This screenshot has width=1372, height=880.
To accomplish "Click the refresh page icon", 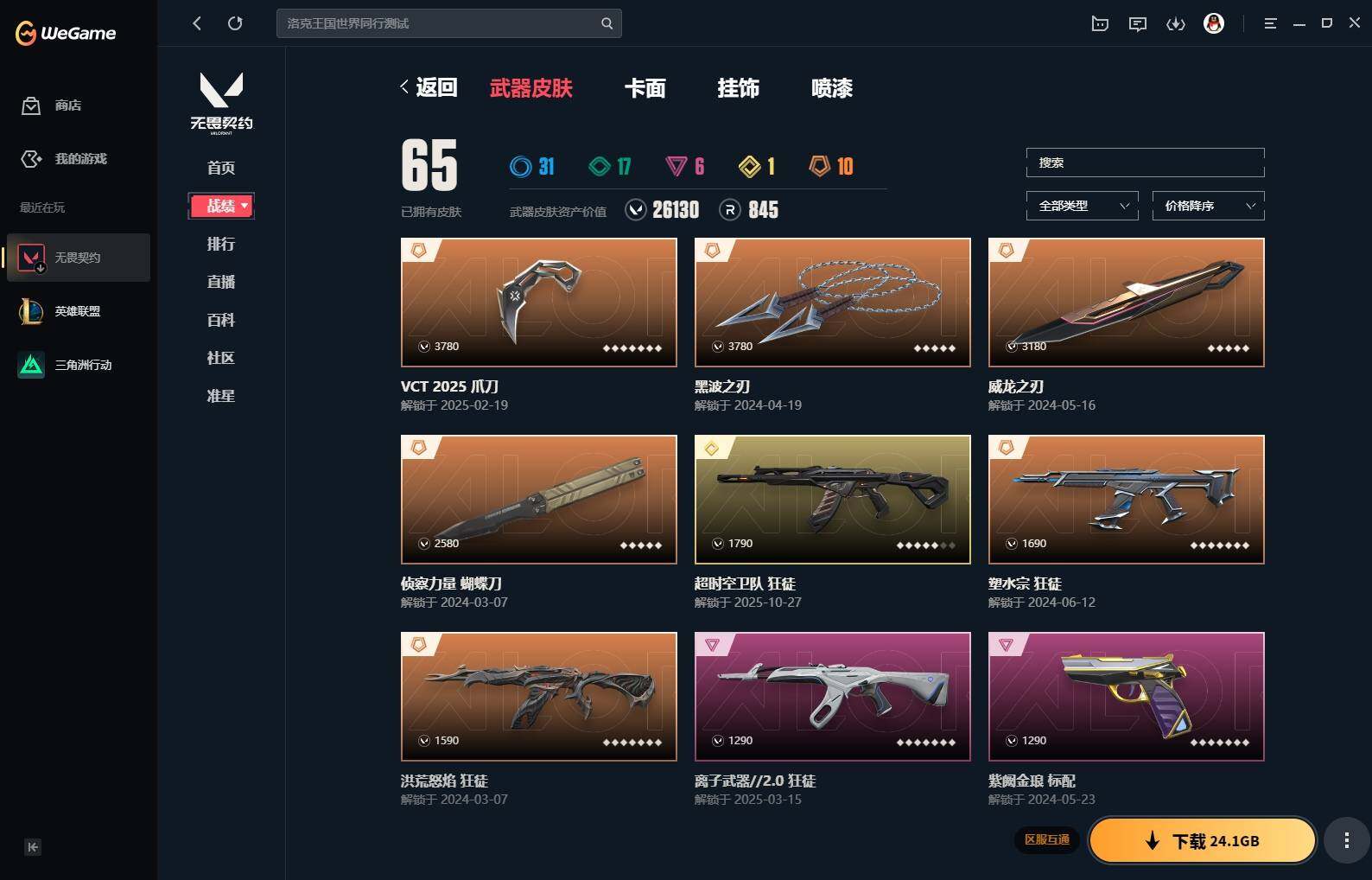I will coord(235,23).
